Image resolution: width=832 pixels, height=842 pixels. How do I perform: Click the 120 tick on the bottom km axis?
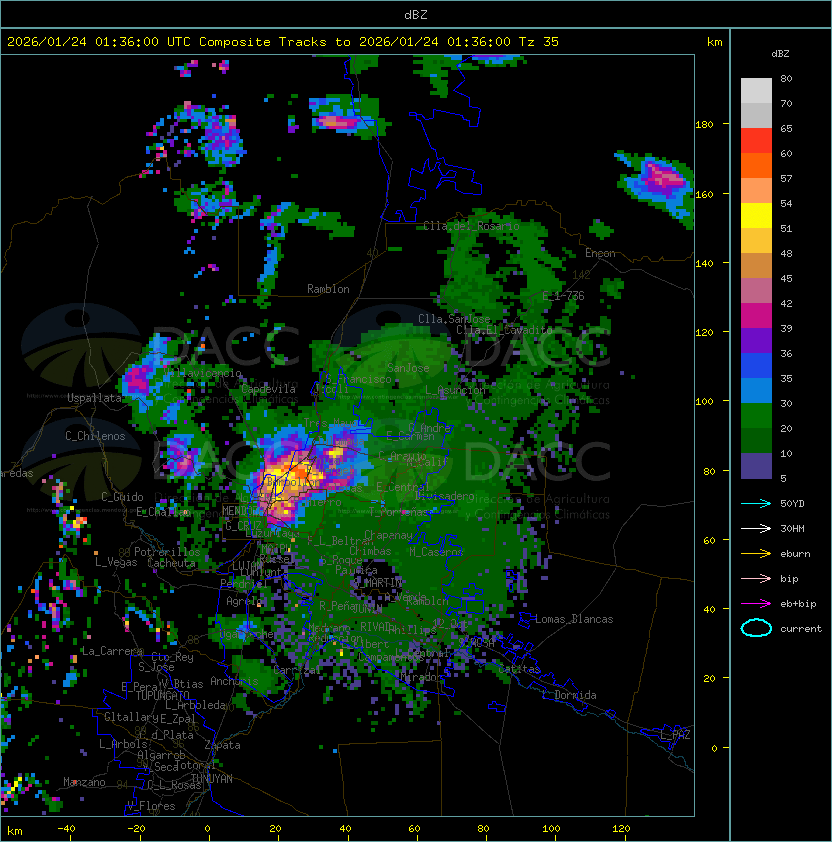621,829
